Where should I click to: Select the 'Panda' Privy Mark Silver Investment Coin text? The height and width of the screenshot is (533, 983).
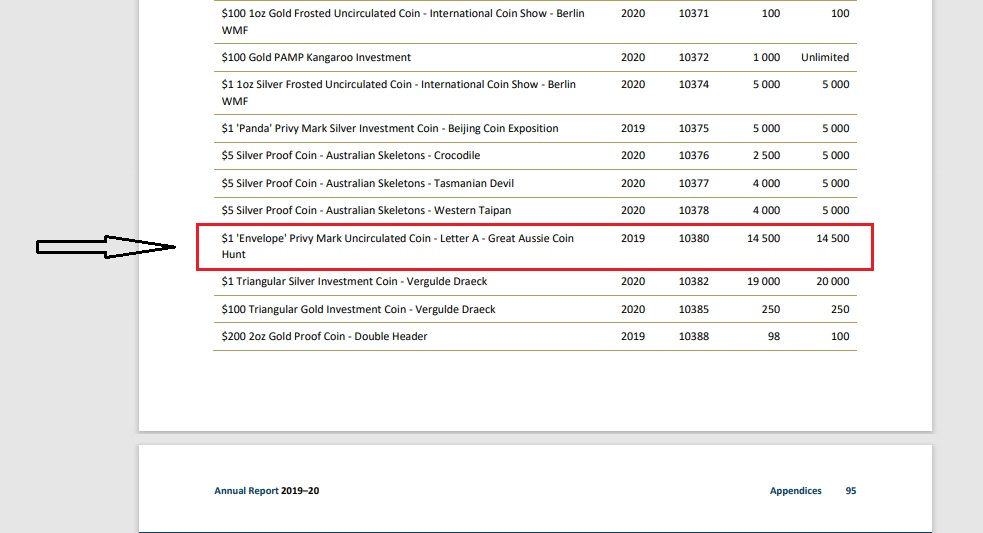click(390, 129)
